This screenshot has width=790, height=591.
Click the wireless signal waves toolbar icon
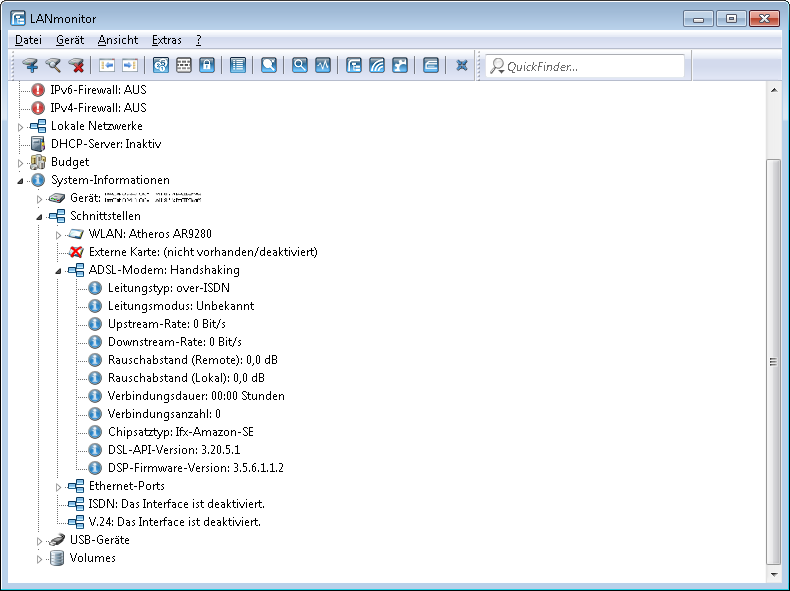tap(377, 66)
